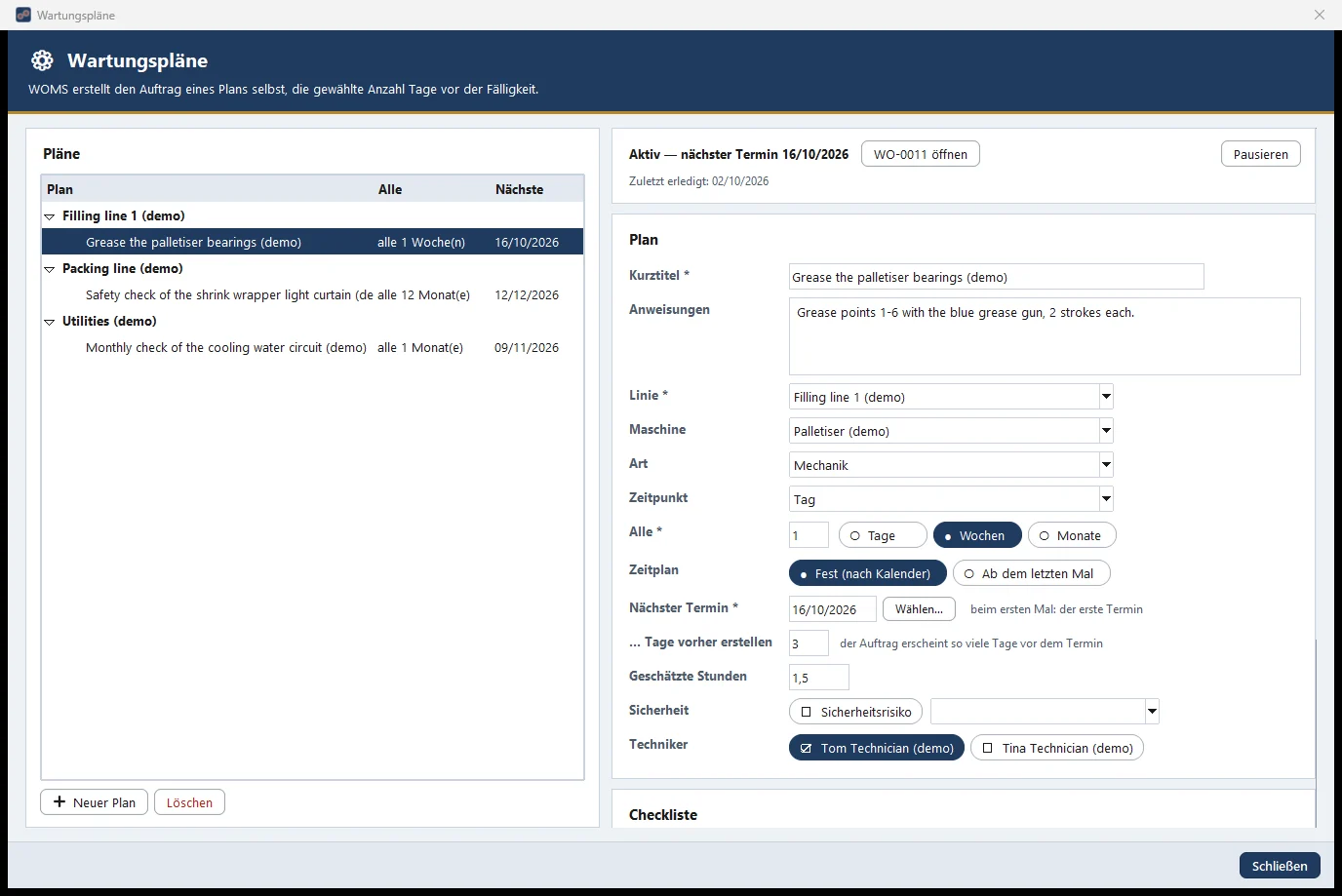Viewport: 1342px width, 896px height.
Task: Click the Alle interval number field
Action: tap(809, 535)
